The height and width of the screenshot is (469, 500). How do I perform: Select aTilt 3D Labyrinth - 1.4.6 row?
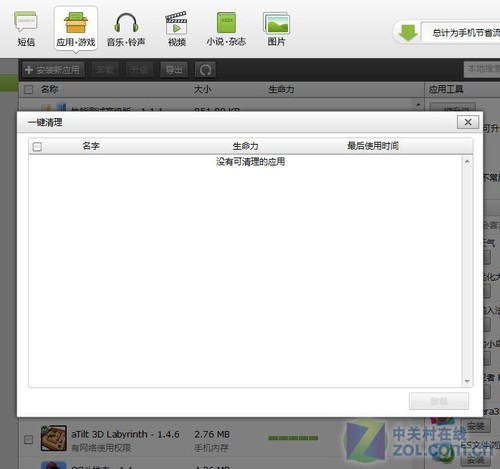[217, 438]
